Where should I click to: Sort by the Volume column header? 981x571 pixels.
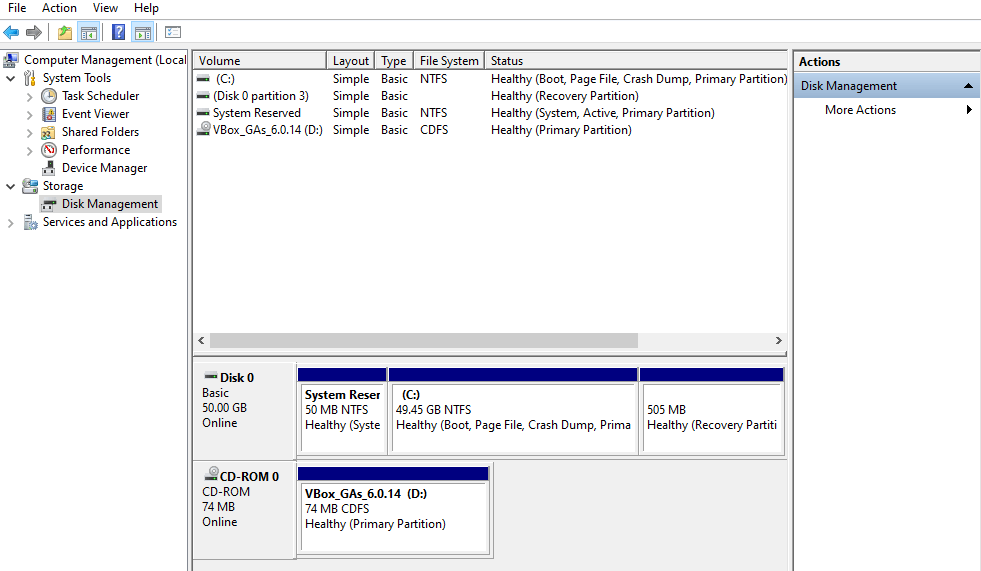[260, 61]
